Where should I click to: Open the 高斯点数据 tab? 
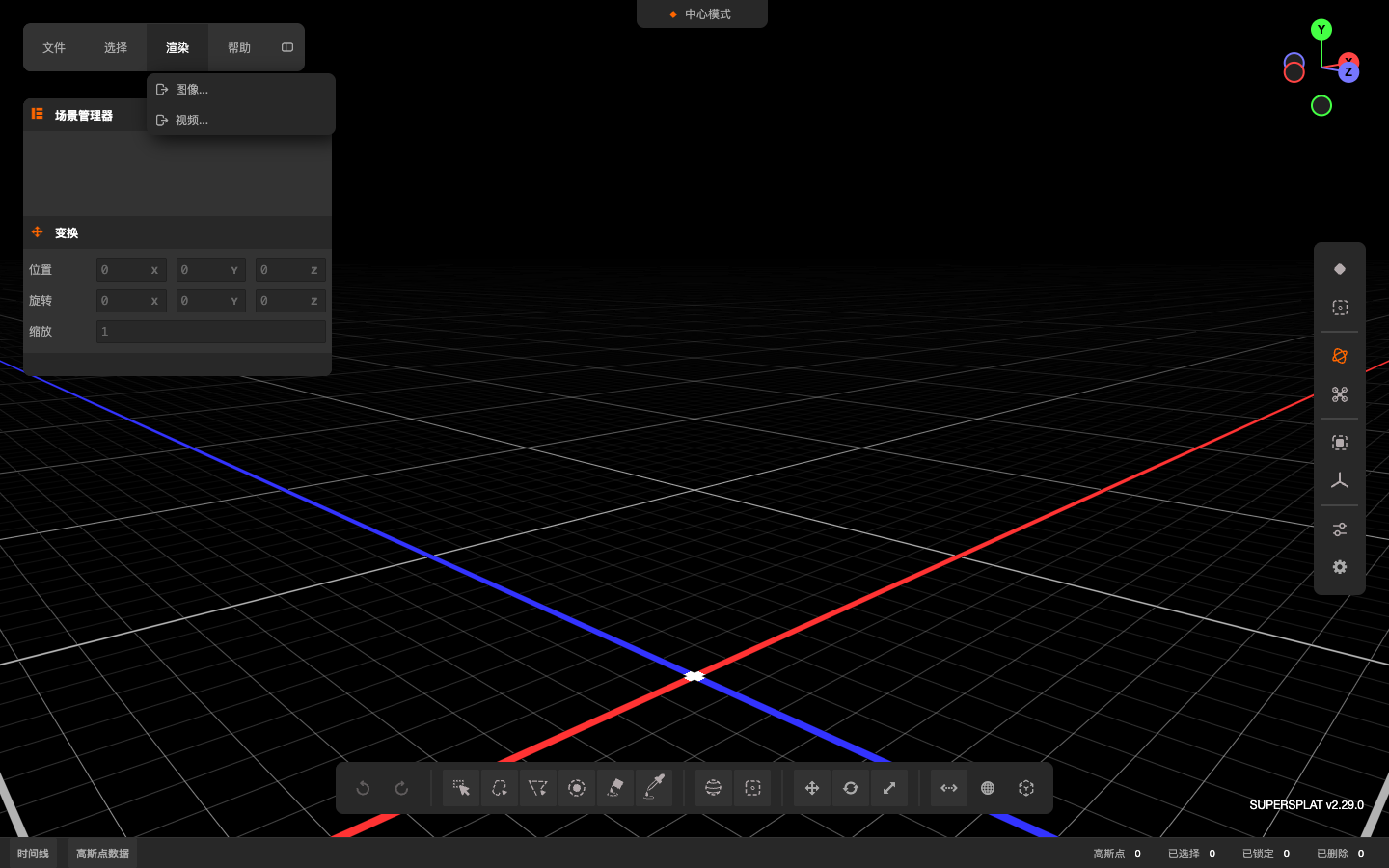pyautogui.click(x=102, y=854)
